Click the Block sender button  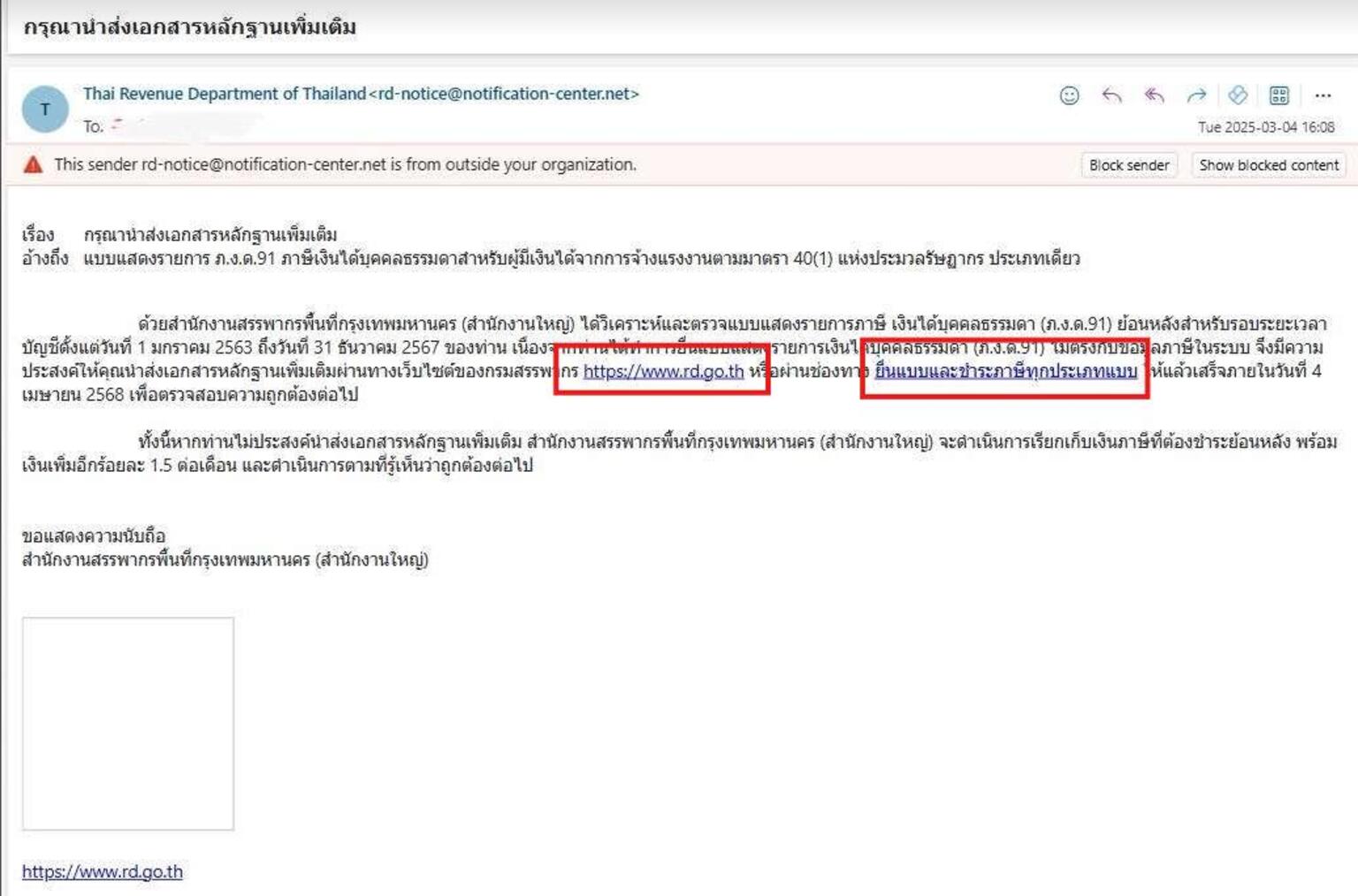coord(1129,165)
